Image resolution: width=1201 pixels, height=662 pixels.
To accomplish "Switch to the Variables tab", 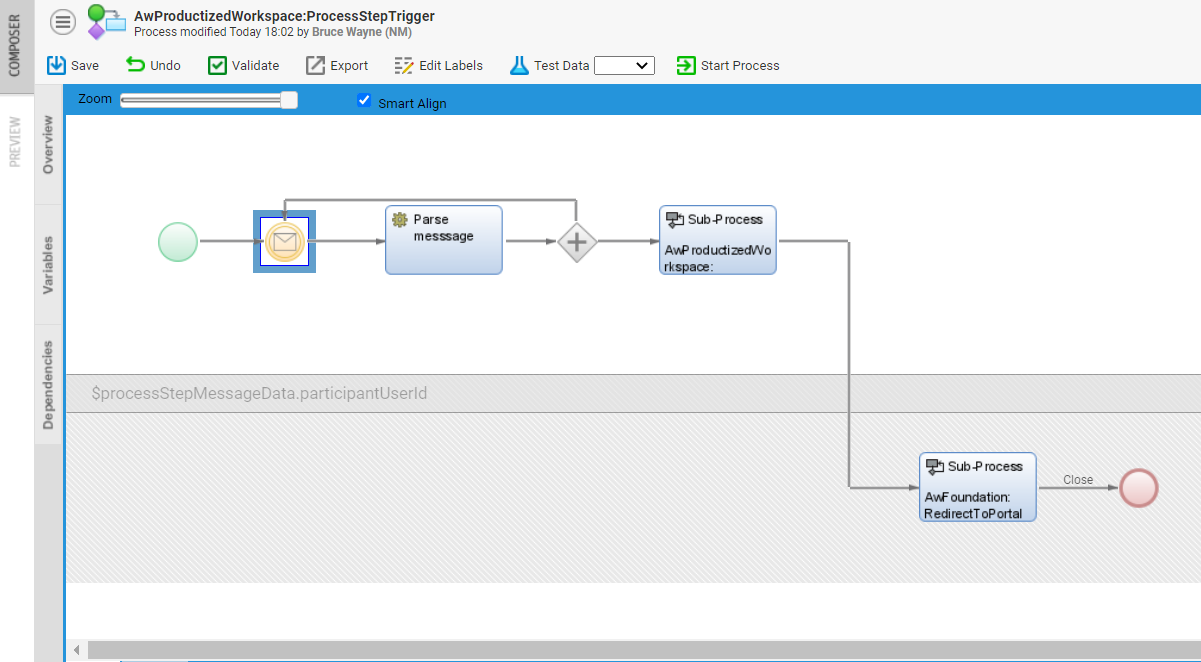I will [x=48, y=265].
